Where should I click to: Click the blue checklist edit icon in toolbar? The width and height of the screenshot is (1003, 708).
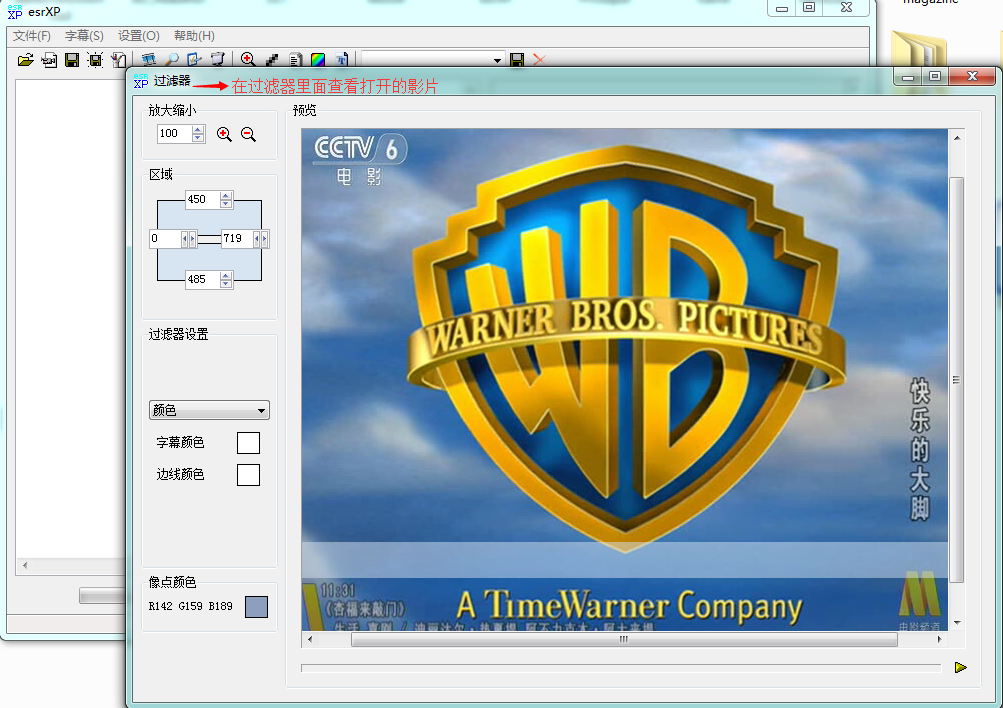(194, 60)
